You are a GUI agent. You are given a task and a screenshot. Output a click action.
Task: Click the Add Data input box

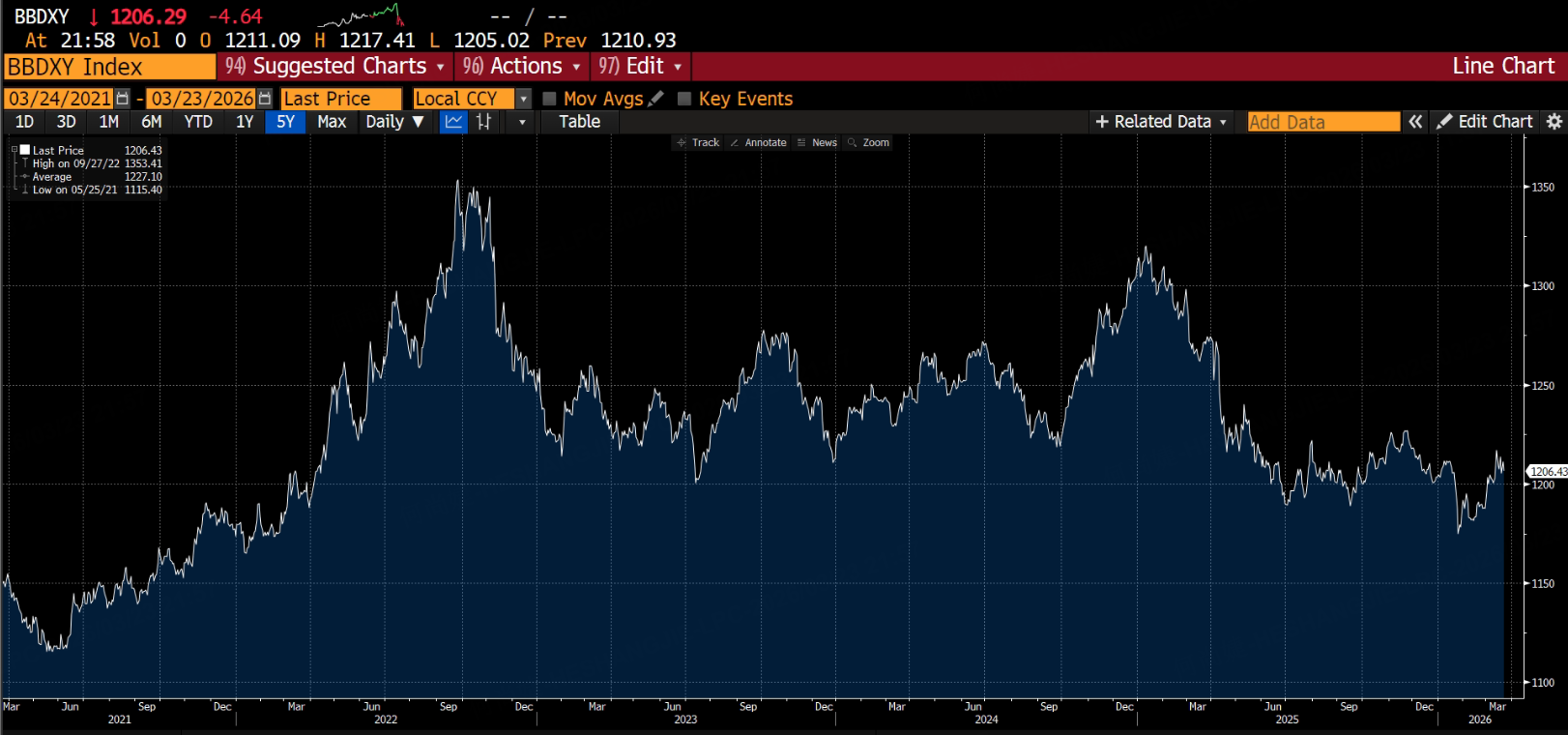tap(1322, 122)
